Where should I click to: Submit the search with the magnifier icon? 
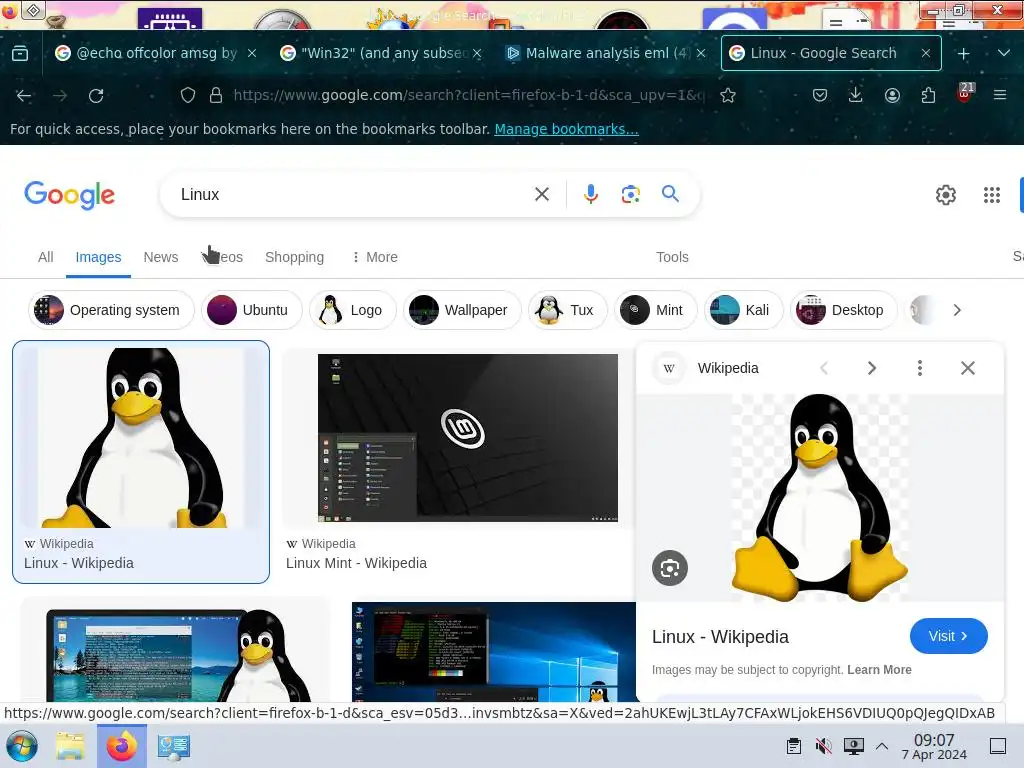[670, 193]
